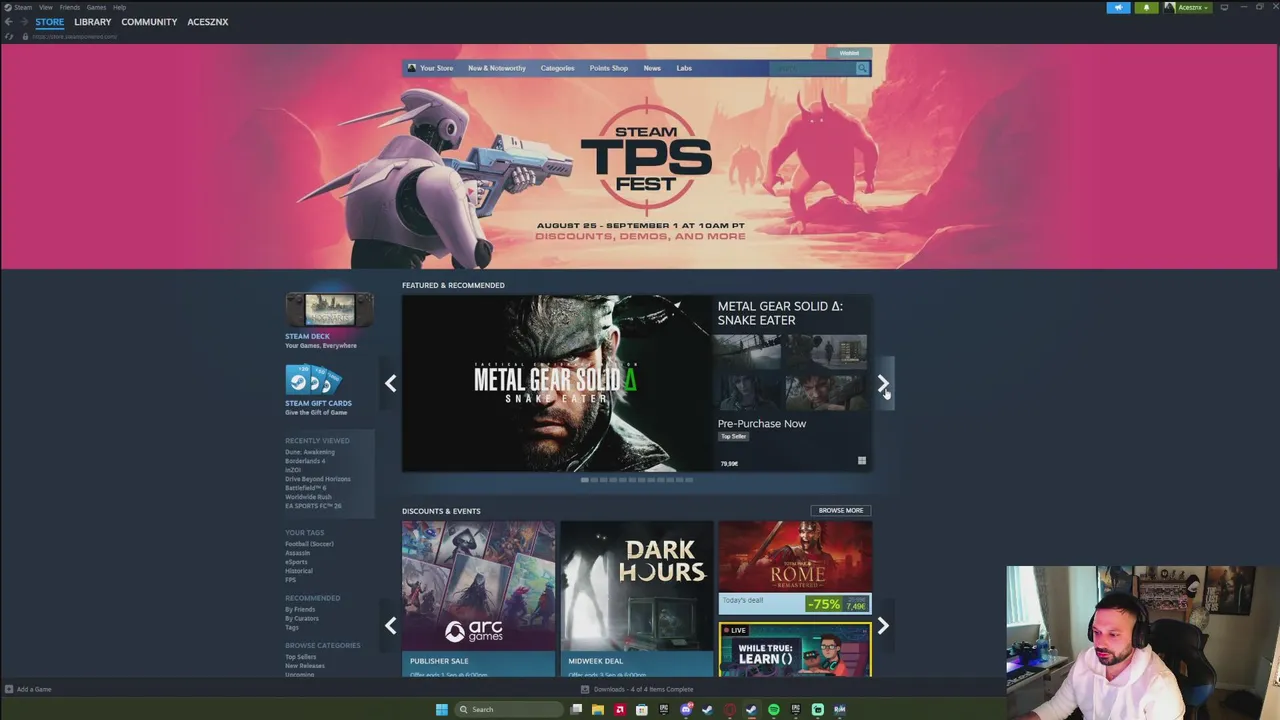Advance Discounts & Events carousel right arrow
Screen dimensions: 1280x720
[883, 626]
